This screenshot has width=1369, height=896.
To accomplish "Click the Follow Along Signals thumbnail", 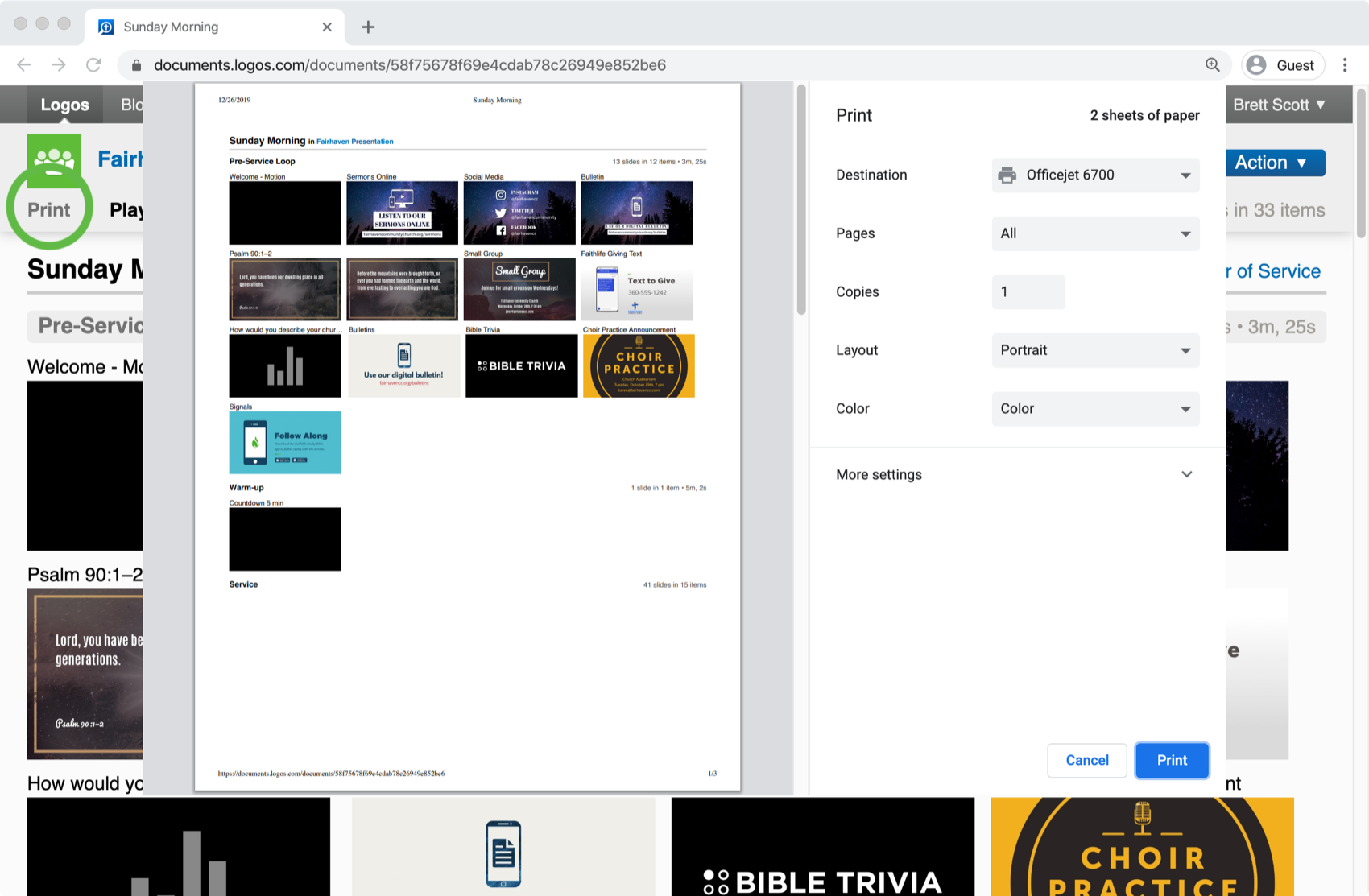I will coord(285,442).
